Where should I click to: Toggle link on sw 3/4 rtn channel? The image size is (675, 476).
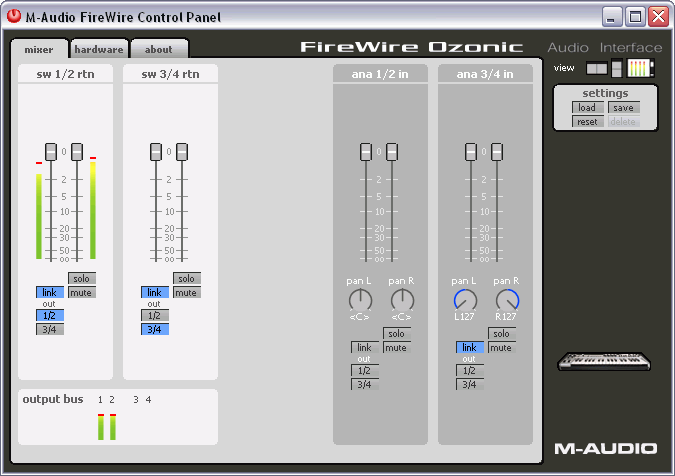(155, 293)
